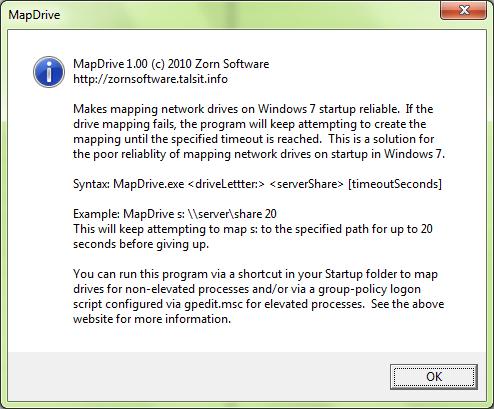Screen dimensions: 494x409
Task: Click the 'You can run this program' line
Action: 255,274
